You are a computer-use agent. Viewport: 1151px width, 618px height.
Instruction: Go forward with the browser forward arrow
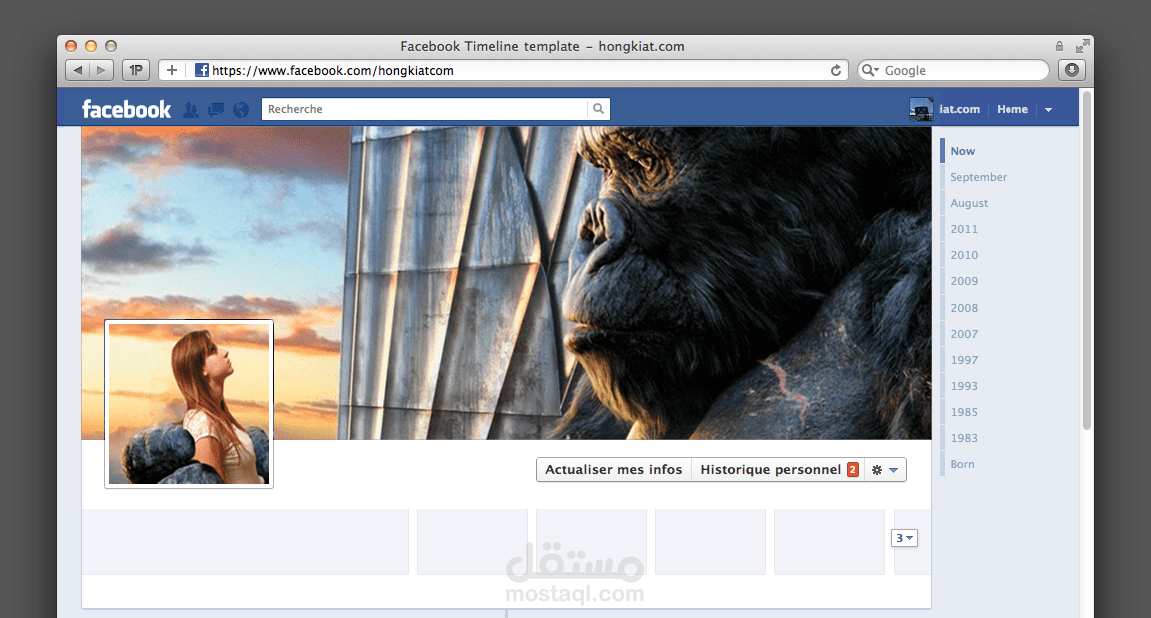101,70
